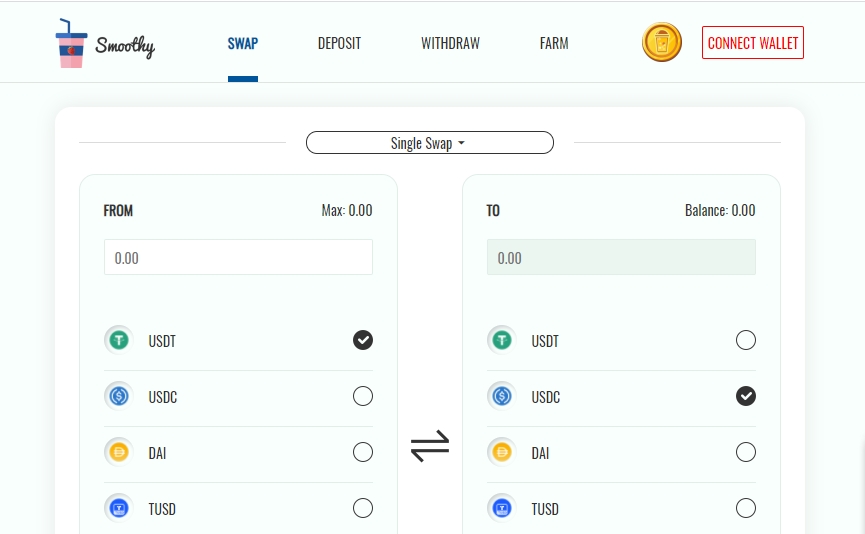
Task: Open the Withdraw tab
Action: click(x=450, y=44)
